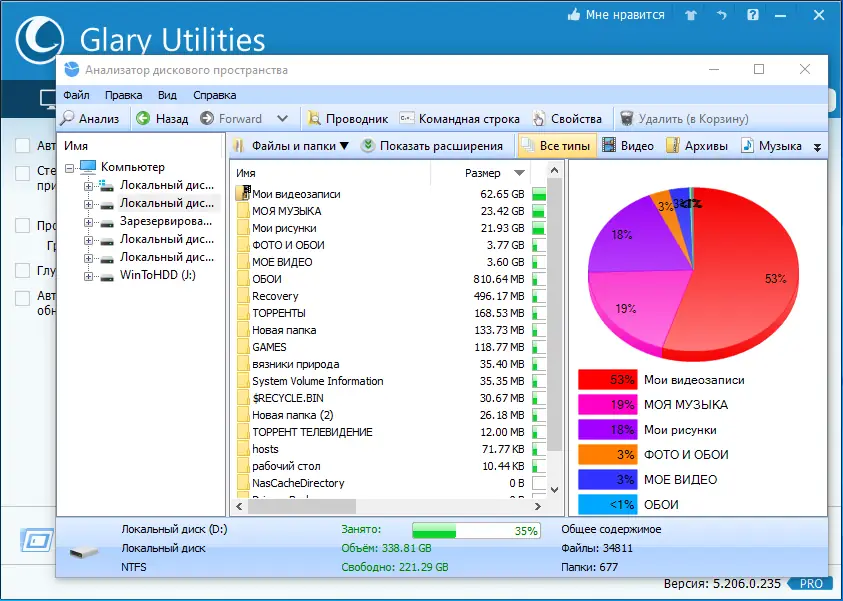This screenshot has width=843, height=601.
Task: Click the Размер column sort arrow
Action: (519, 173)
